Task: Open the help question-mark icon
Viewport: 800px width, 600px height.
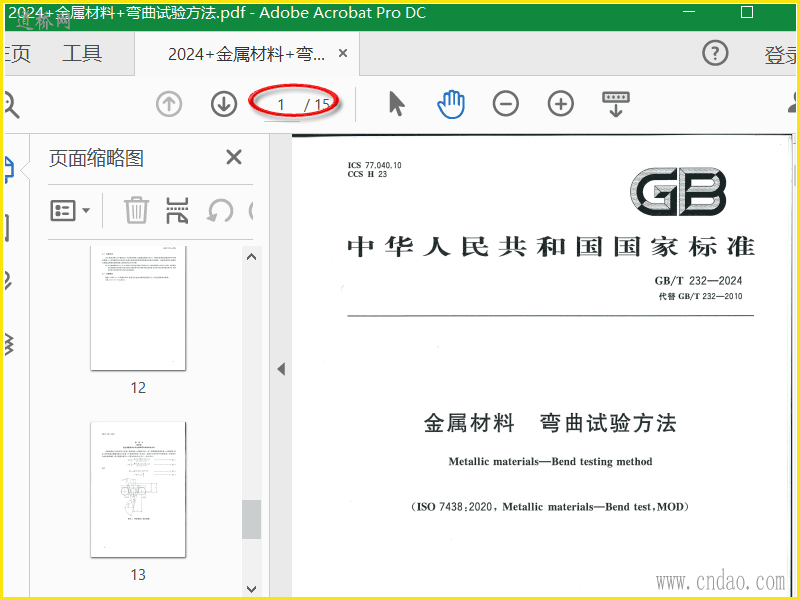Action: [x=715, y=53]
